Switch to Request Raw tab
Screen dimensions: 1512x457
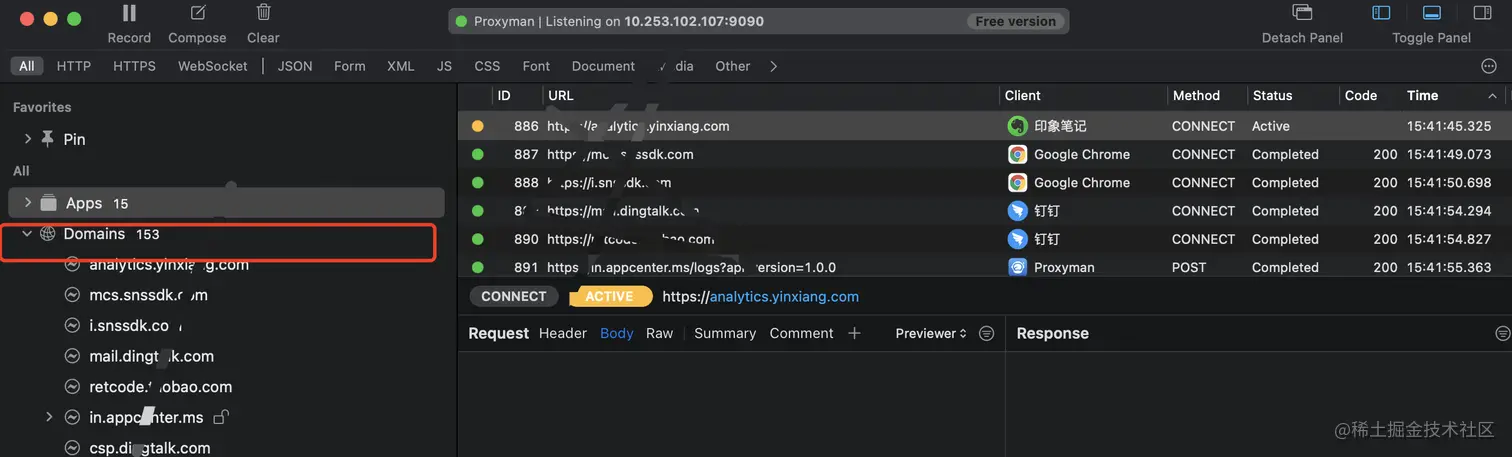pos(659,333)
